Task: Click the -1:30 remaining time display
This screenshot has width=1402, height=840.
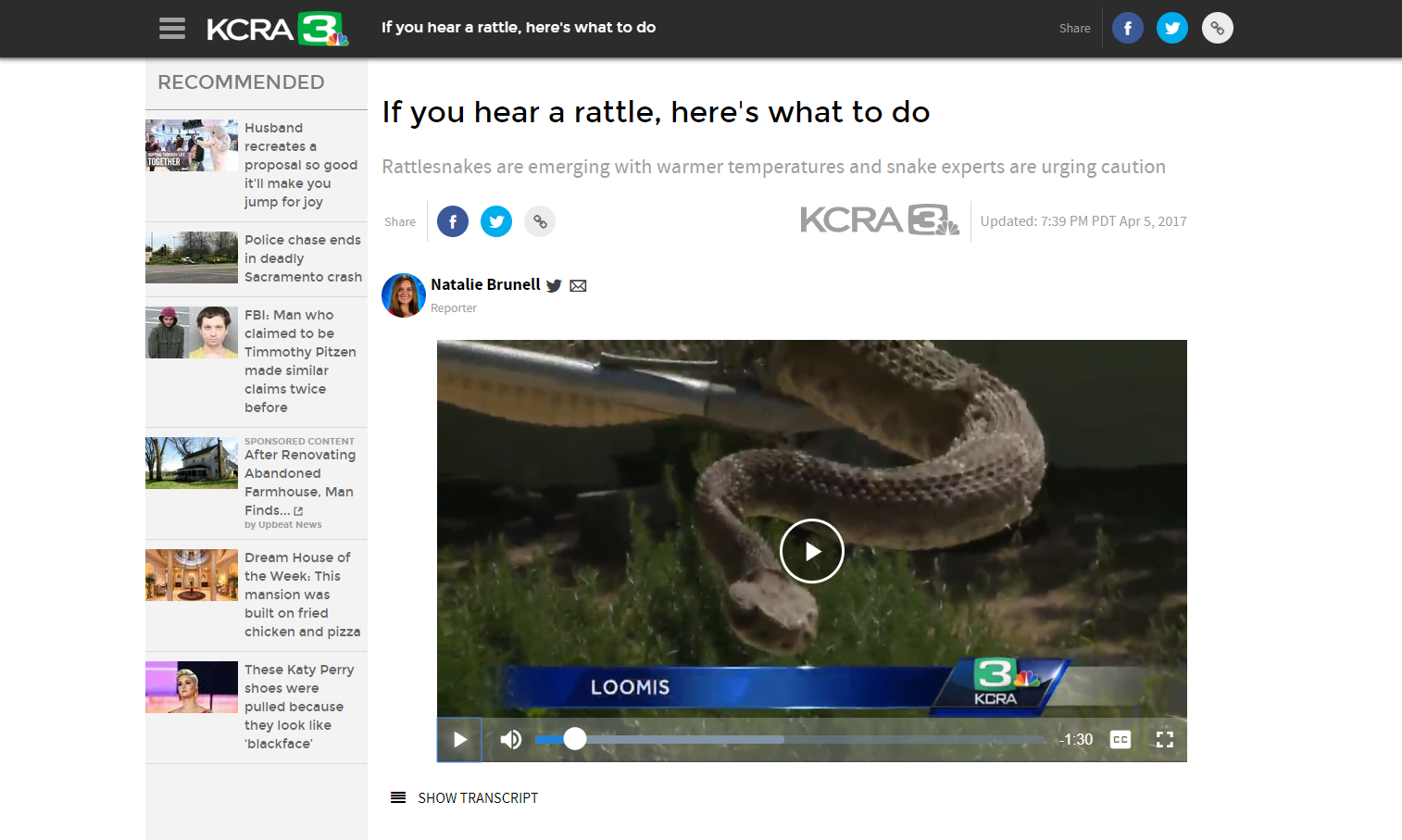Action: 1076,739
